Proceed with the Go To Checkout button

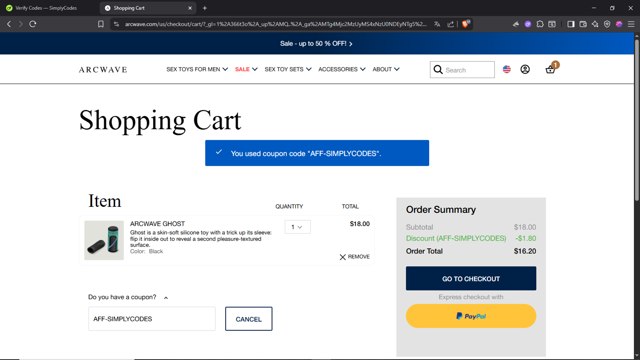(471, 278)
